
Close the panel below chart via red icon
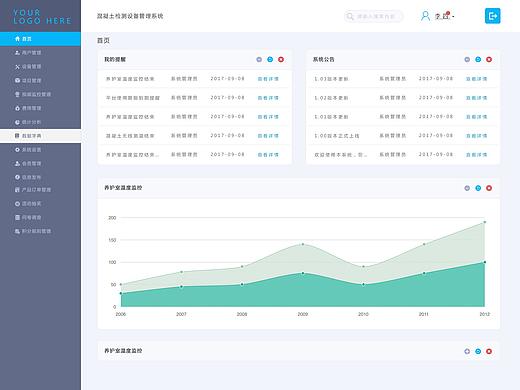click(x=489, y=351)
